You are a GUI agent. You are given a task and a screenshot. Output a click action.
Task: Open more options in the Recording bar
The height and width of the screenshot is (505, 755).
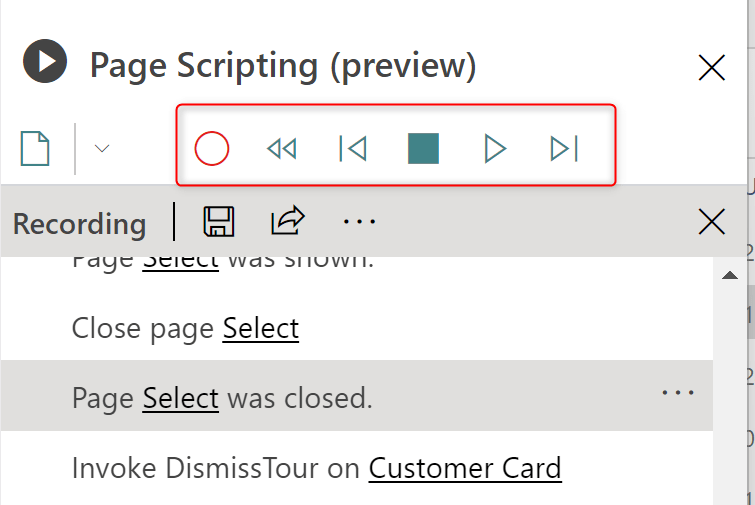tap(359, 221)
